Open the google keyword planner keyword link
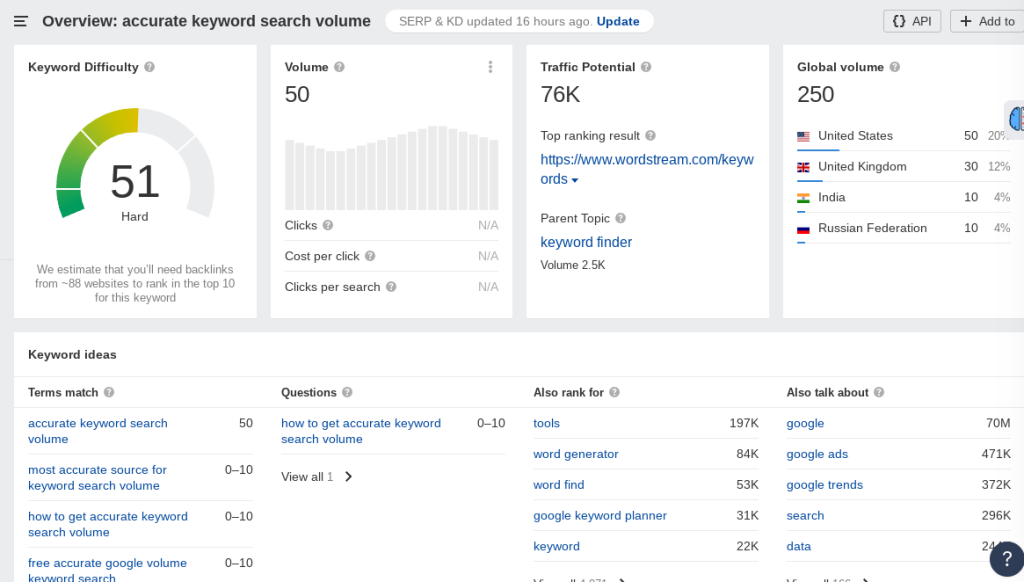Viewport: 1024px width, 582px height. [x=599, y=516]
